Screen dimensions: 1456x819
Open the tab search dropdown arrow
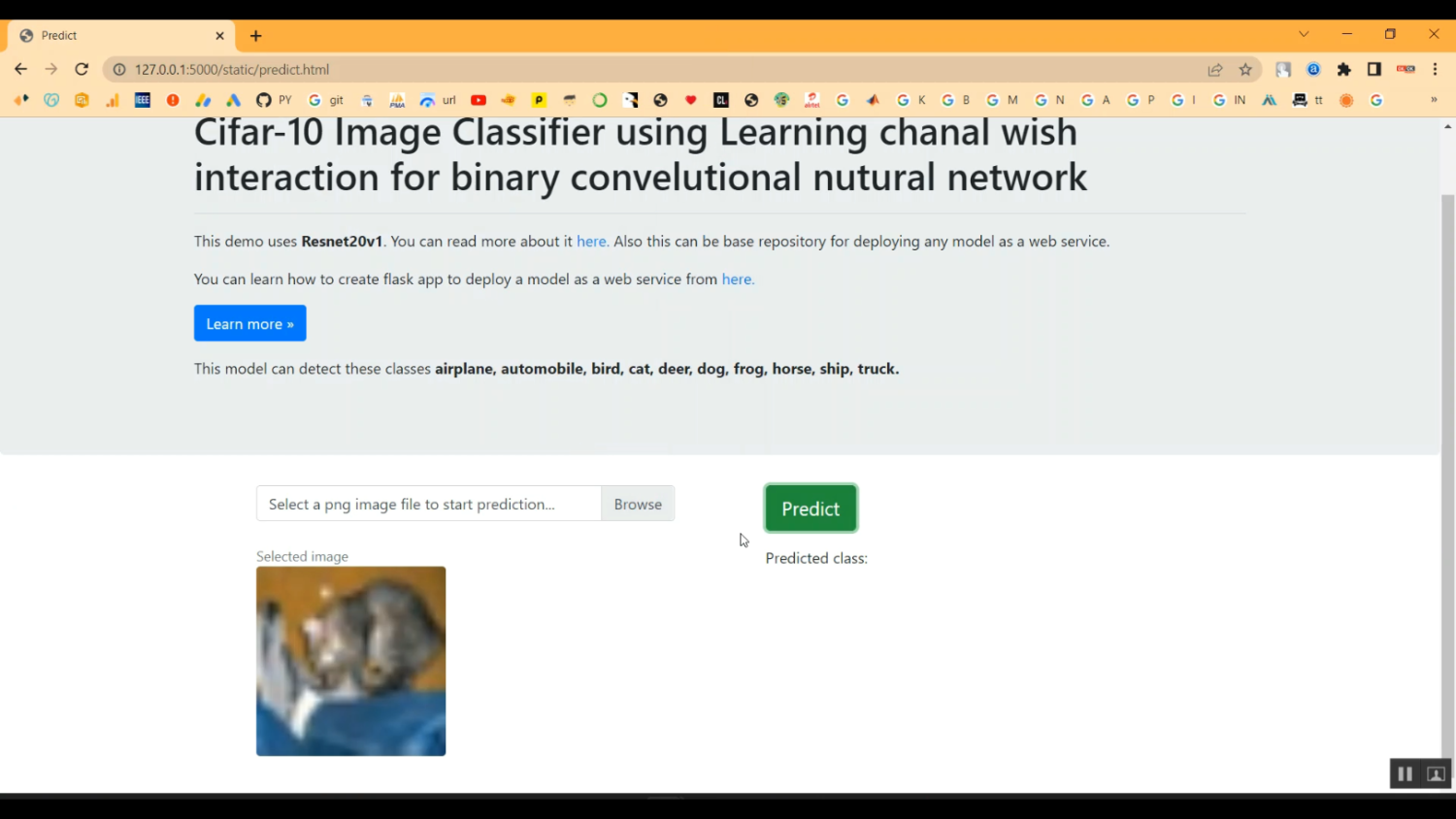1304,34
